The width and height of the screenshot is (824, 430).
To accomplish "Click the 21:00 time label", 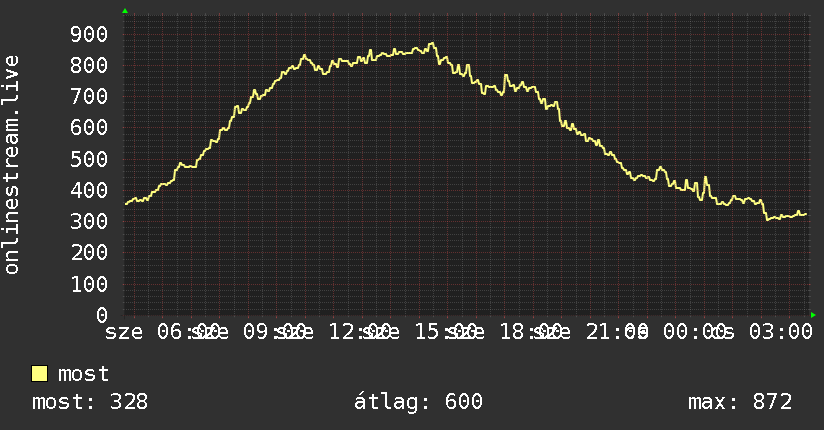I will click(x=616, y=332).
